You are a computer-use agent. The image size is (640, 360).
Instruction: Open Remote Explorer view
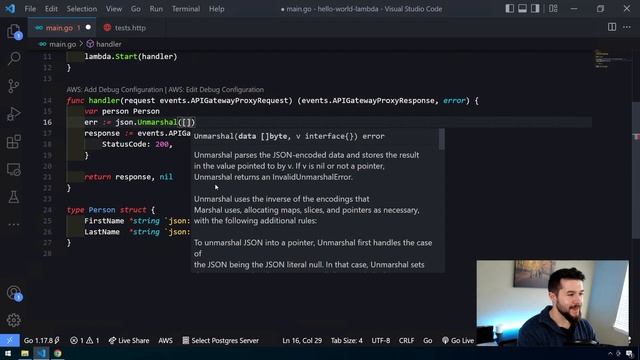(x=14, y=169)
